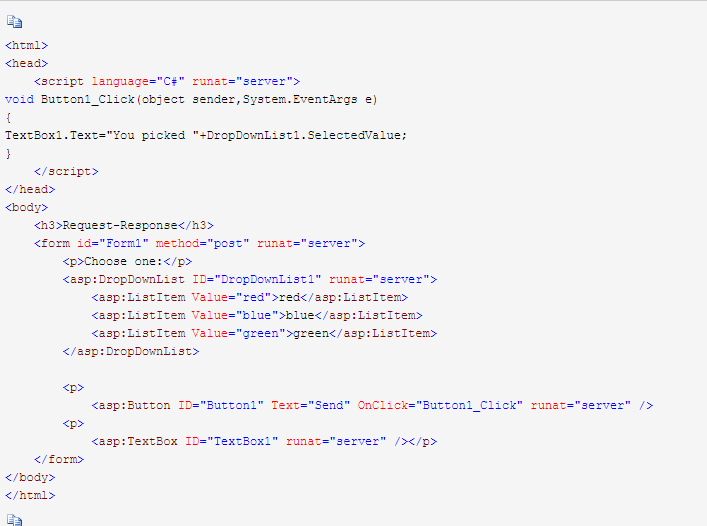
Task: Click the form id="Form1" line
Action: (199, 243)
